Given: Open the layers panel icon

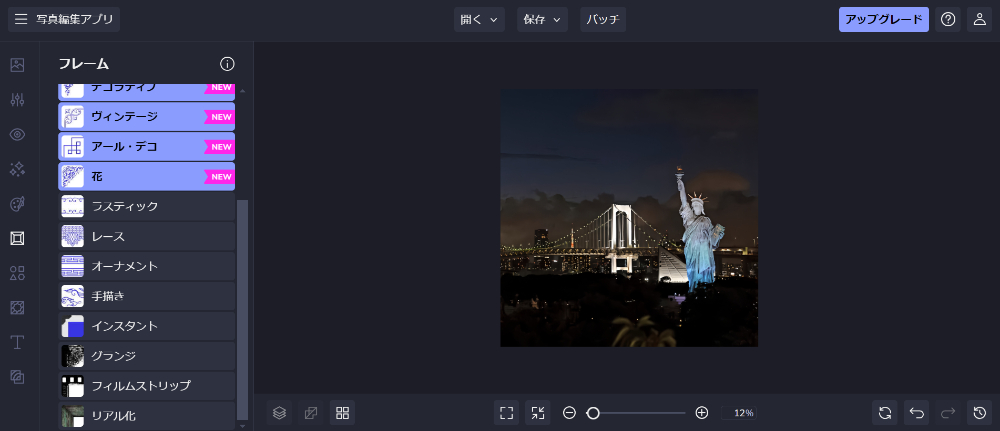Looking at the screenshot, I should (x=279, y=413).
